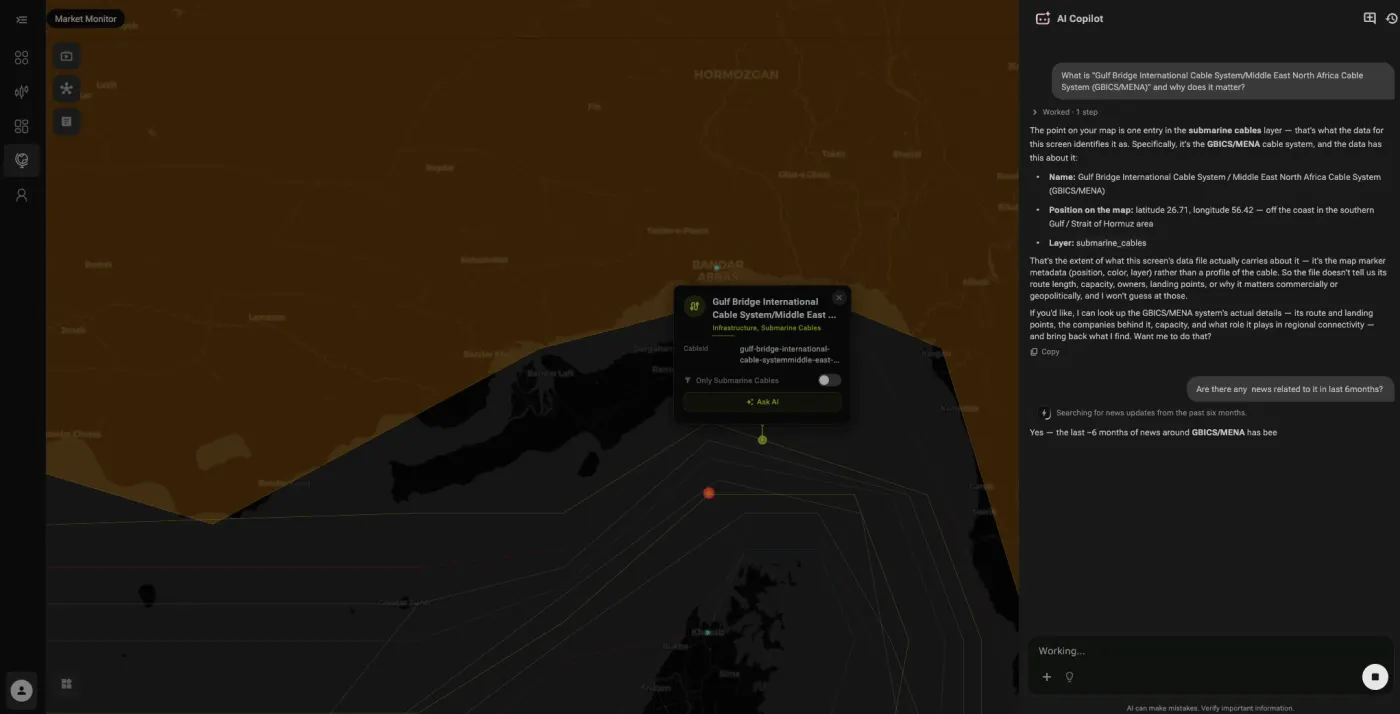Click the plus attachment icon in chat input
Image resolution: width=1400 pixels, height=714 pixels.
(1047, 677)
